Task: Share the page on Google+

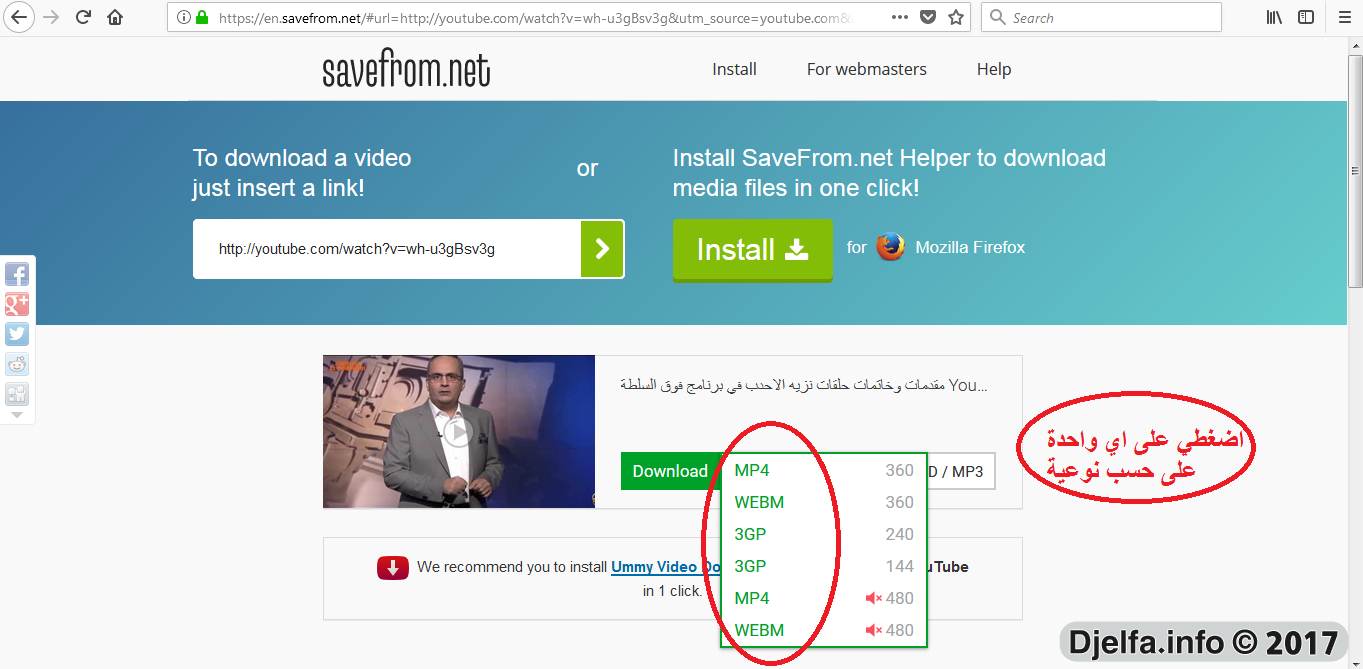Action: click(17, 304)
